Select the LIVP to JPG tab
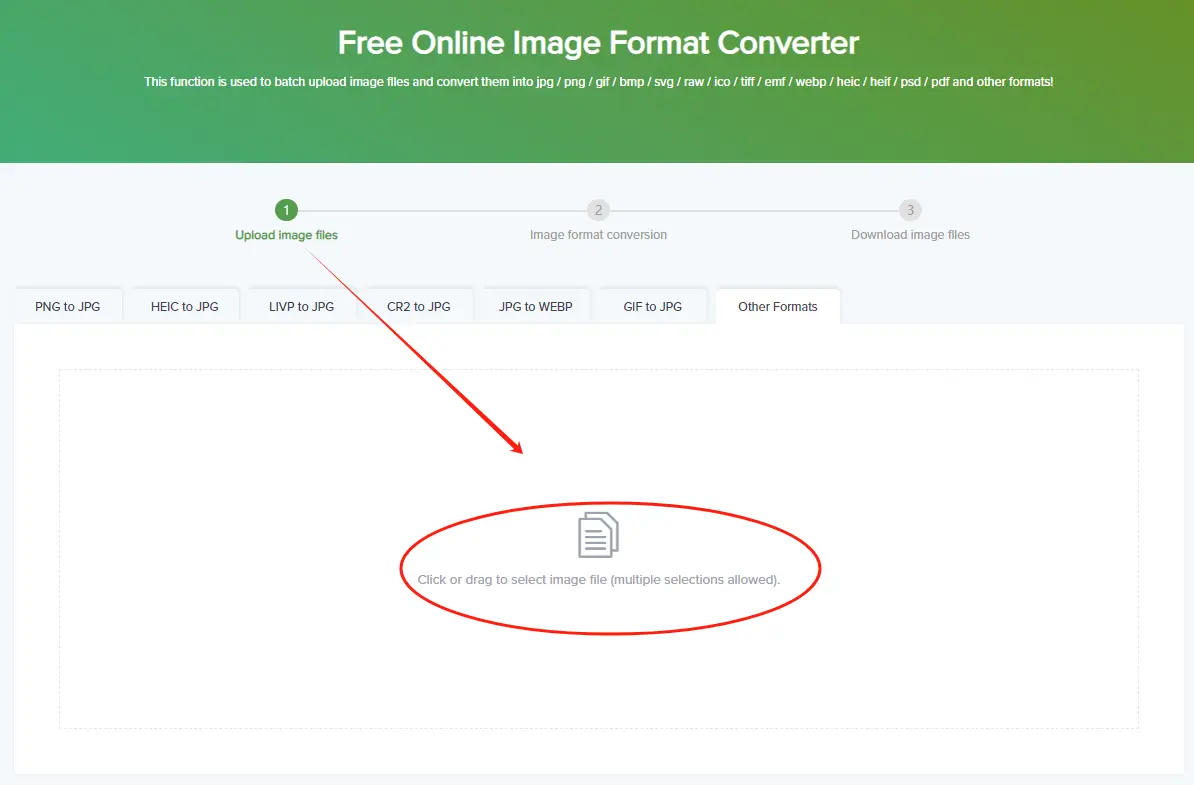The image size is (1194, 785). 302,306
